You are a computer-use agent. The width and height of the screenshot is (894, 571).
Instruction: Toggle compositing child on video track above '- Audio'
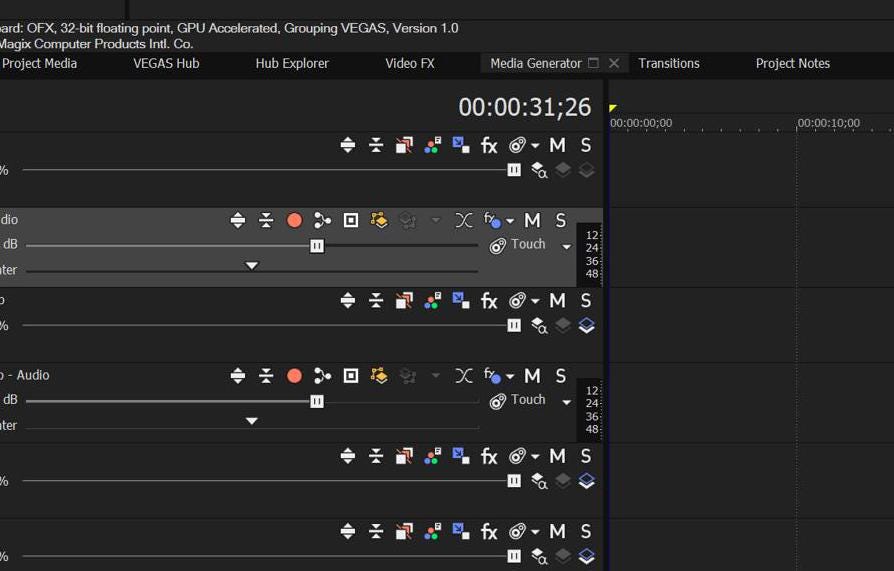point(587,326)
